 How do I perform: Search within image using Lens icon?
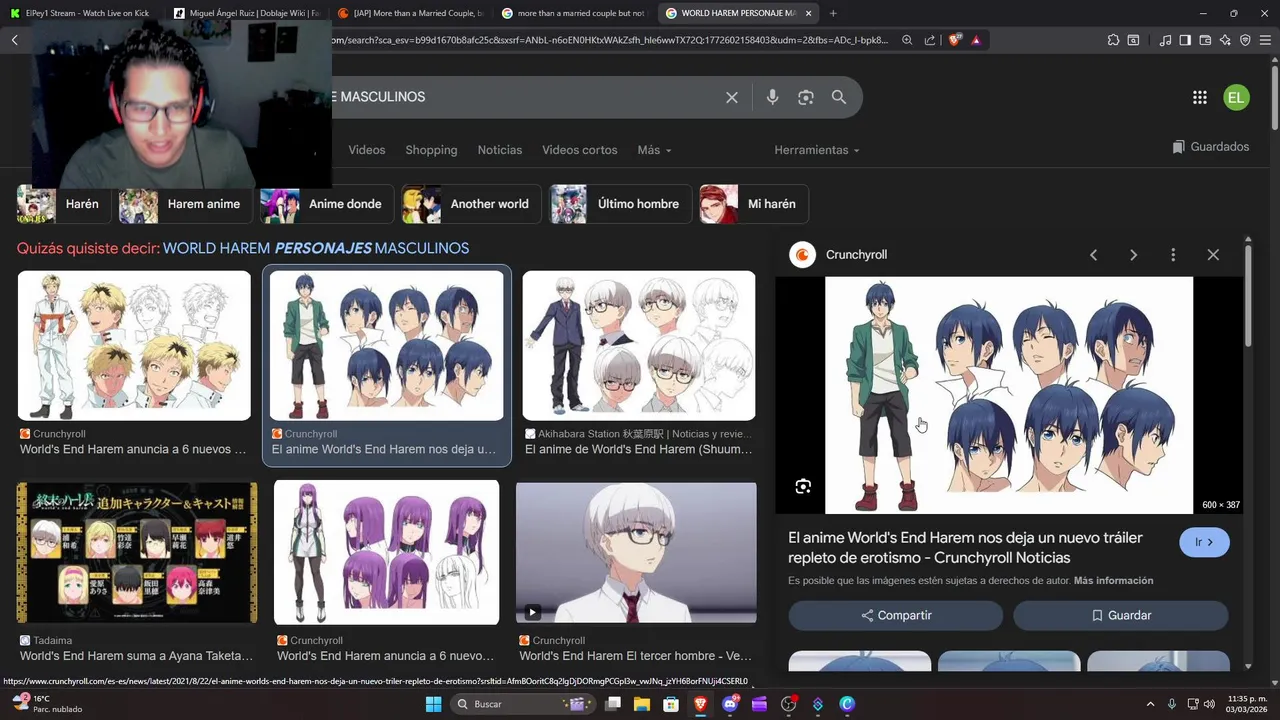coord(803,487)
